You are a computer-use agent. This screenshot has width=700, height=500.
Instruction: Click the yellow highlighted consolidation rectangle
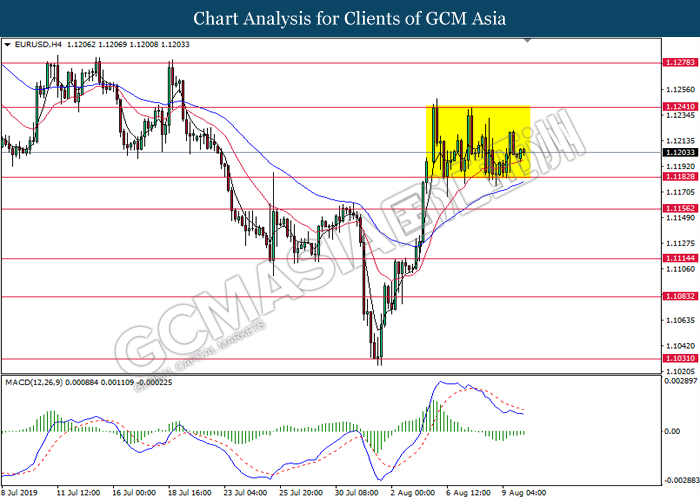(x=478, y=142)
